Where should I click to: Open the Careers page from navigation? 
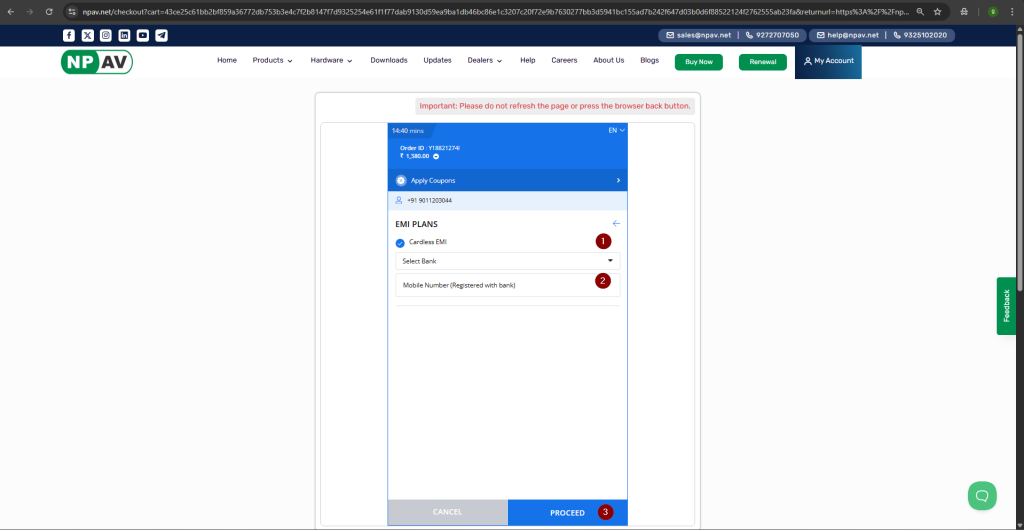[x=564, y=60]
